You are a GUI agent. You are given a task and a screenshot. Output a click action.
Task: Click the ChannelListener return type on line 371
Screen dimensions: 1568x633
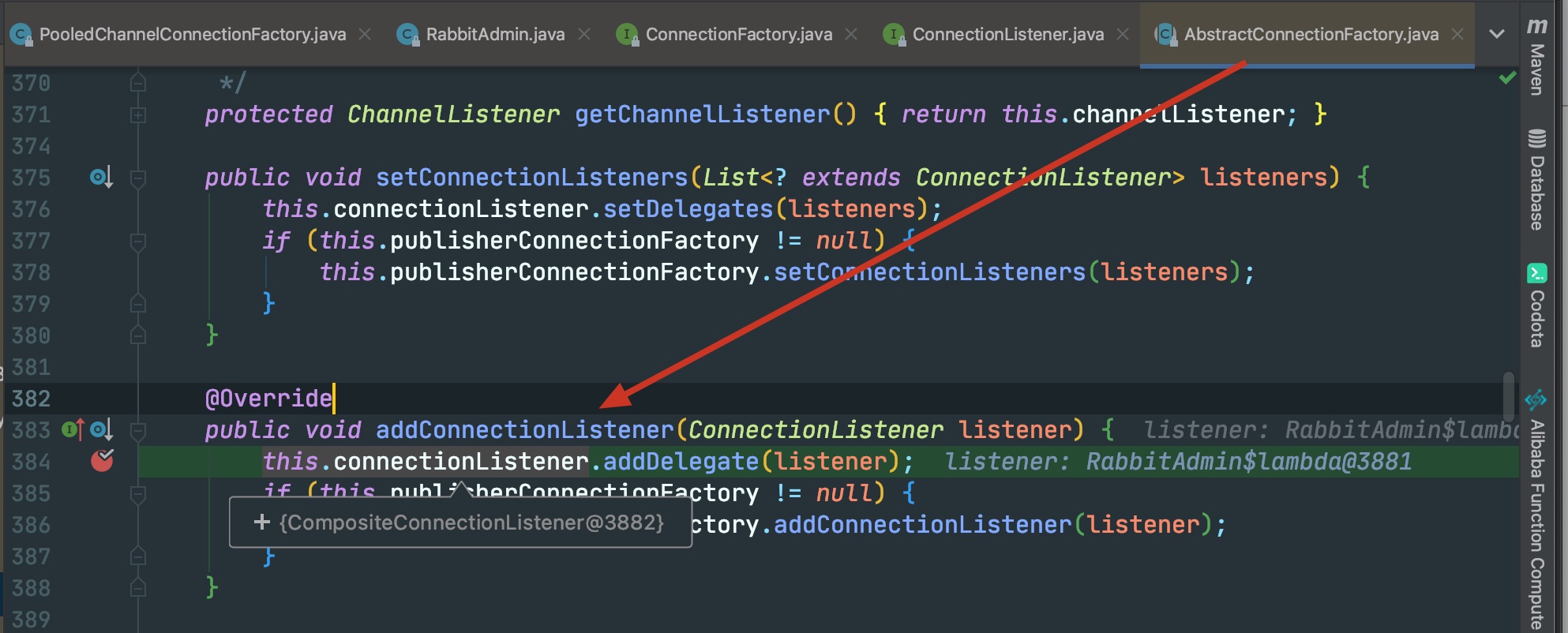[x=453, y=114]
